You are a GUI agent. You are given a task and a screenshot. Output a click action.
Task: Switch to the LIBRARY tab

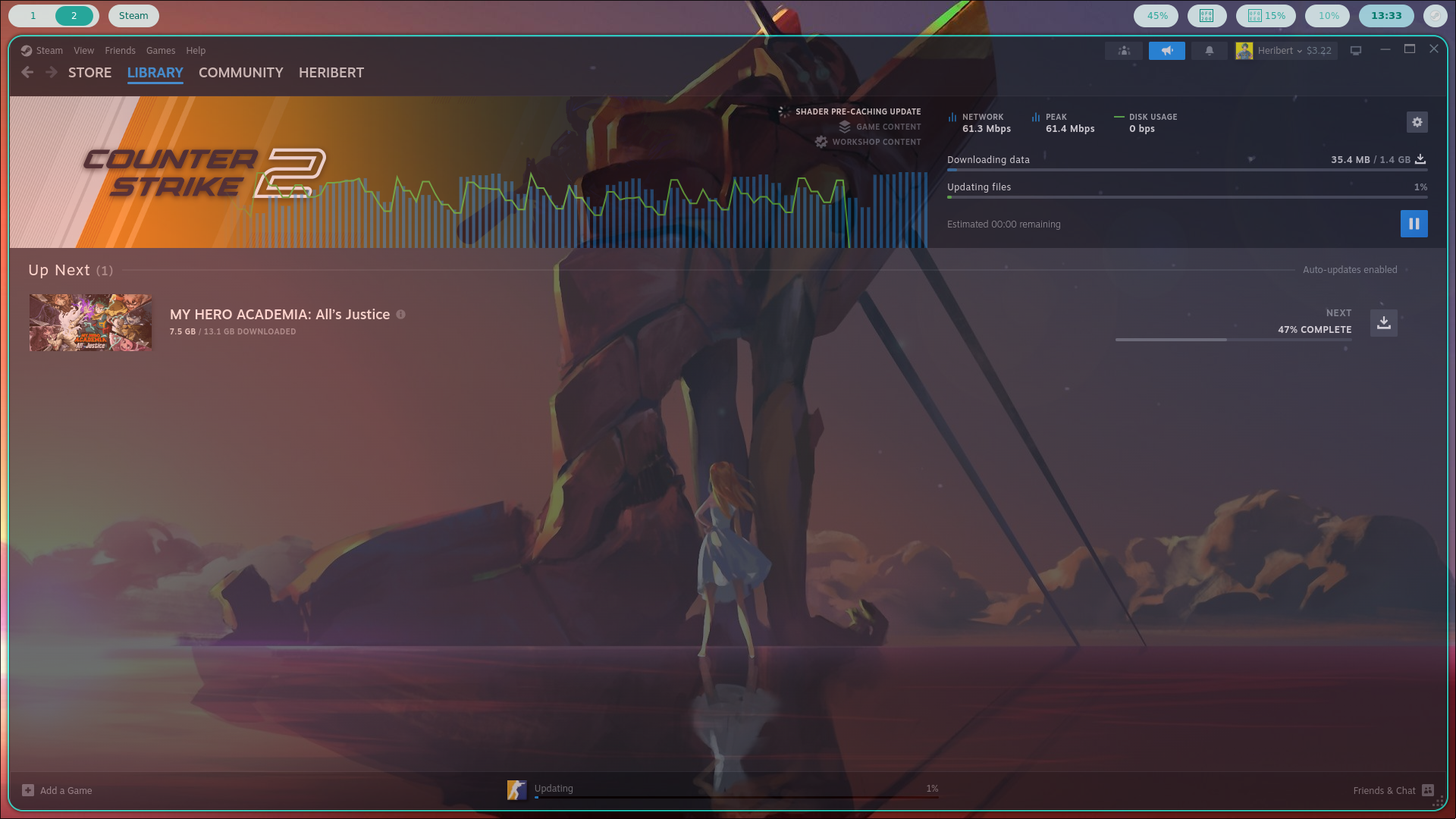coord(155,73)
